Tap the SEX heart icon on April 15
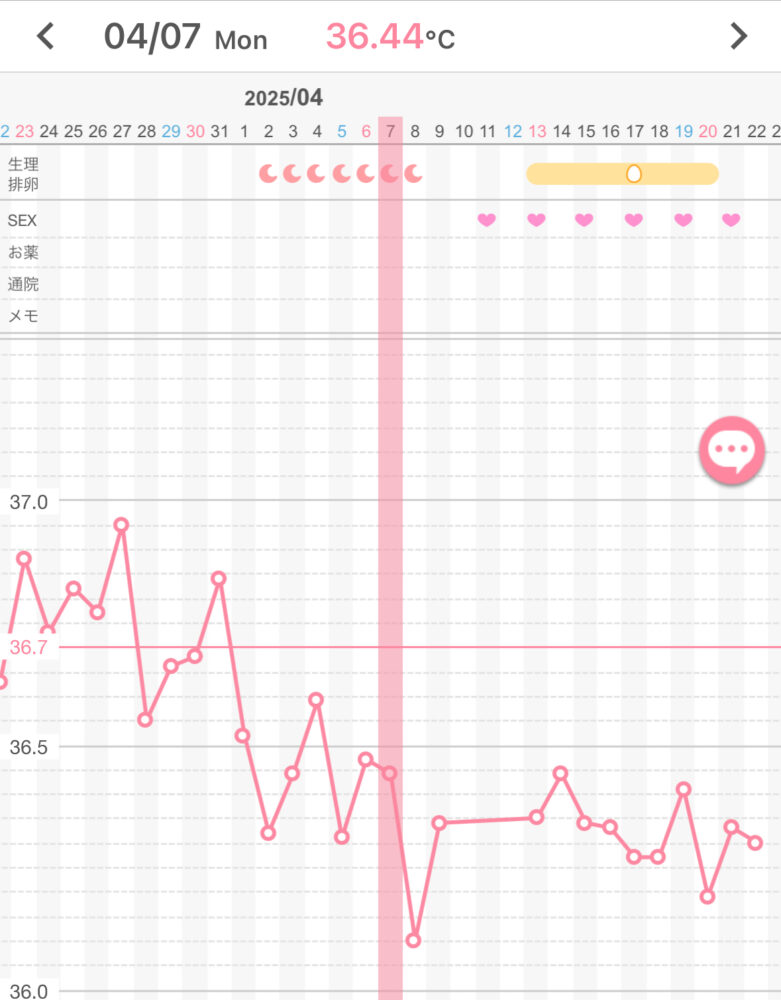Image resolution: width=781 pixels, height=1000 pixels. (x=584, y=219)
